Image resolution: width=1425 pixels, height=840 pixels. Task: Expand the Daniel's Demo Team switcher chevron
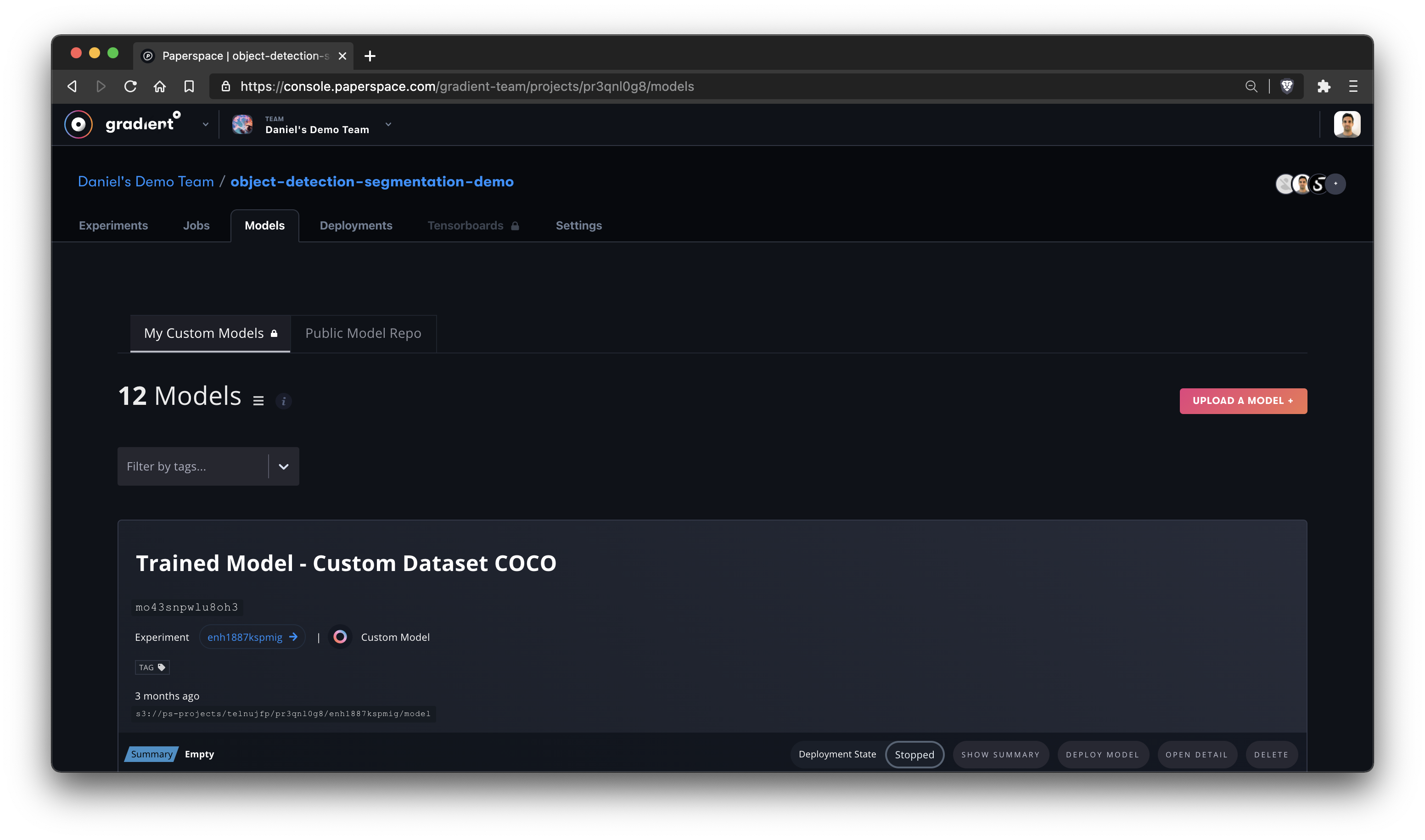point(388,124)
